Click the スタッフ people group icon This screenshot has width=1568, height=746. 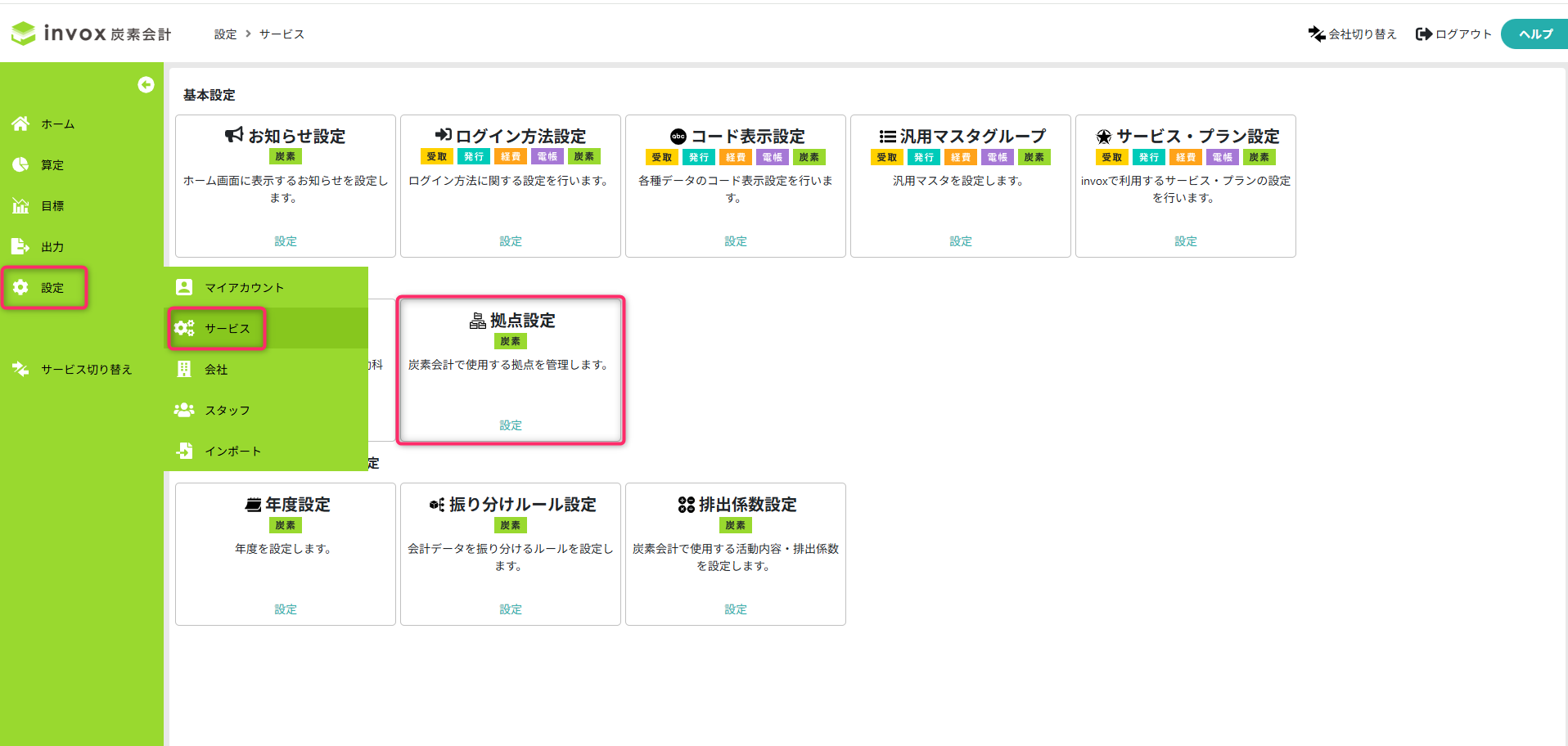tap(184, 410)
